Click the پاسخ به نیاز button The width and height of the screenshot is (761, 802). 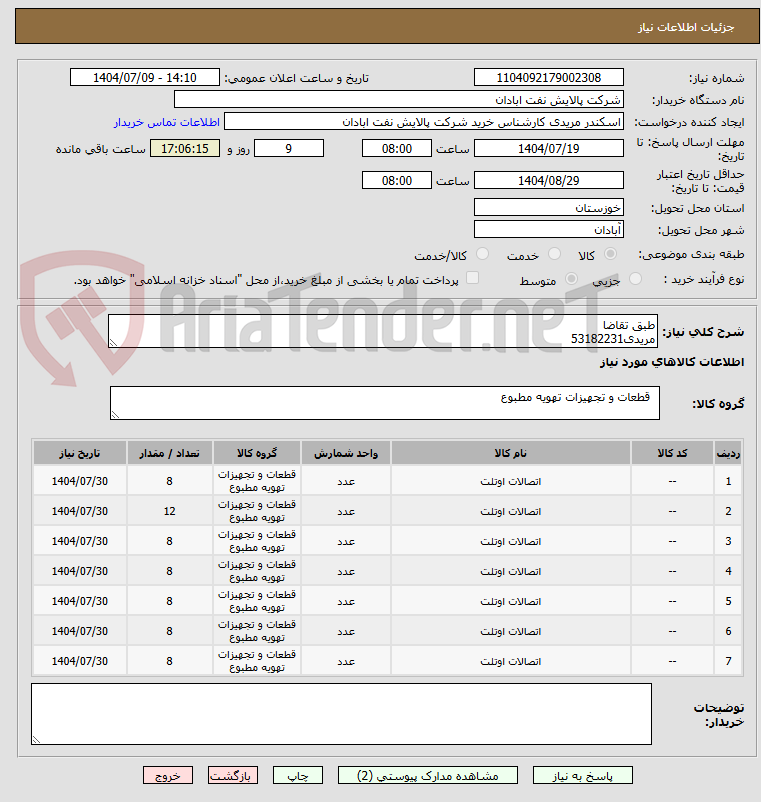click(583, 775)
